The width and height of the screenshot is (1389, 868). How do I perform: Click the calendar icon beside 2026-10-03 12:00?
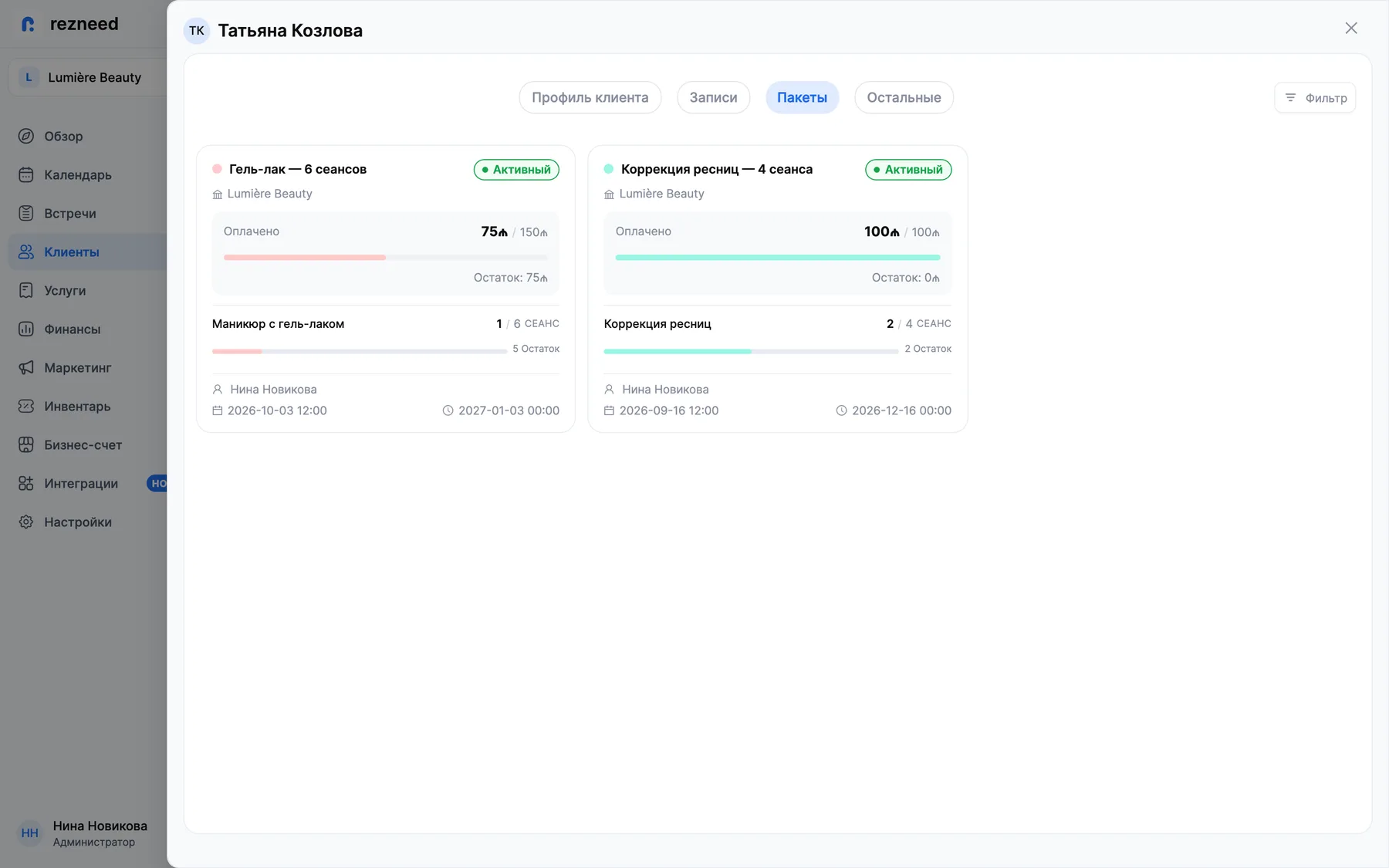(x=218, y=410)
